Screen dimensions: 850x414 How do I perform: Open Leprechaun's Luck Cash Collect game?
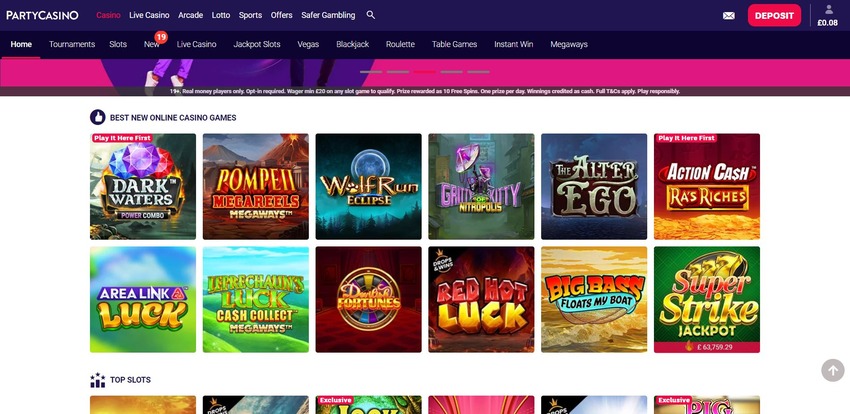point(256,300)
